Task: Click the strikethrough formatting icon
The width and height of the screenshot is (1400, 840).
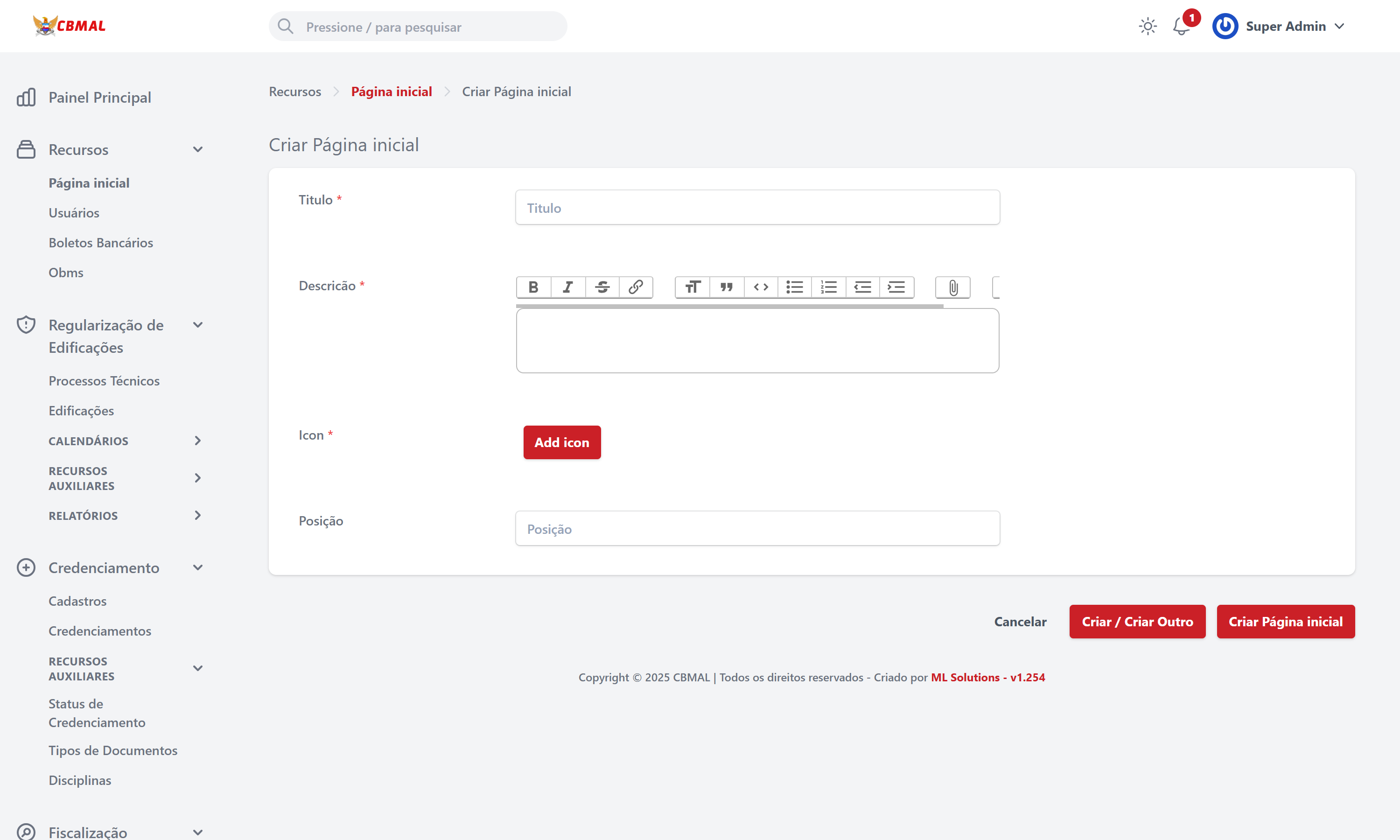Action: [x=602, y=287]
